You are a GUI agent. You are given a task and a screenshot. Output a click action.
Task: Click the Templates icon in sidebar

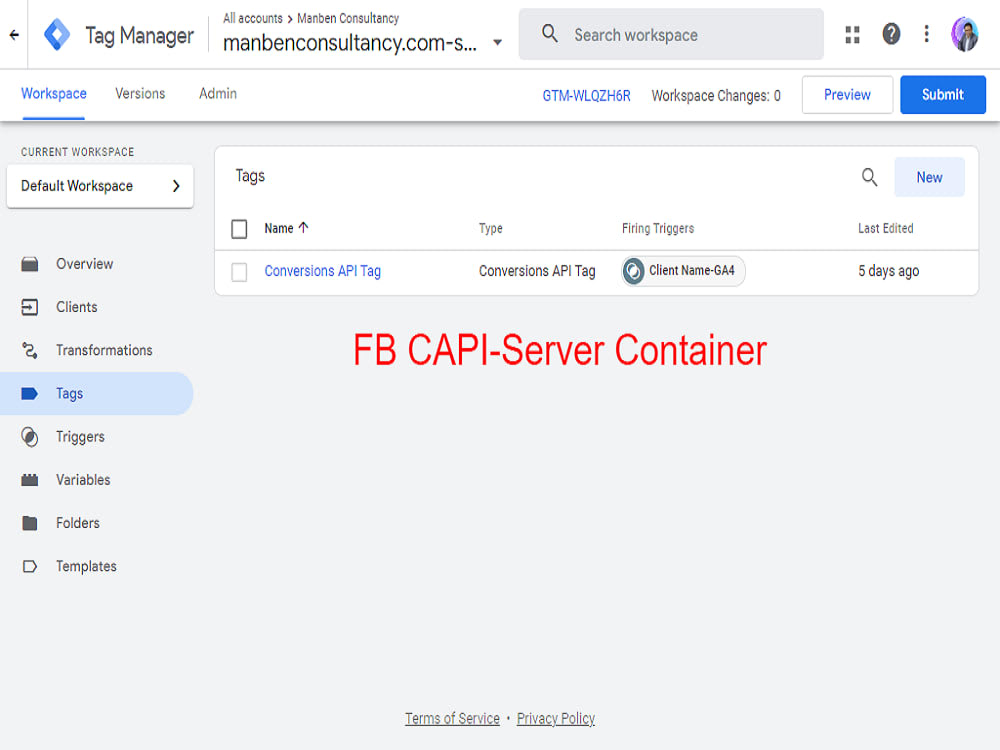click(x=29, y=566)
